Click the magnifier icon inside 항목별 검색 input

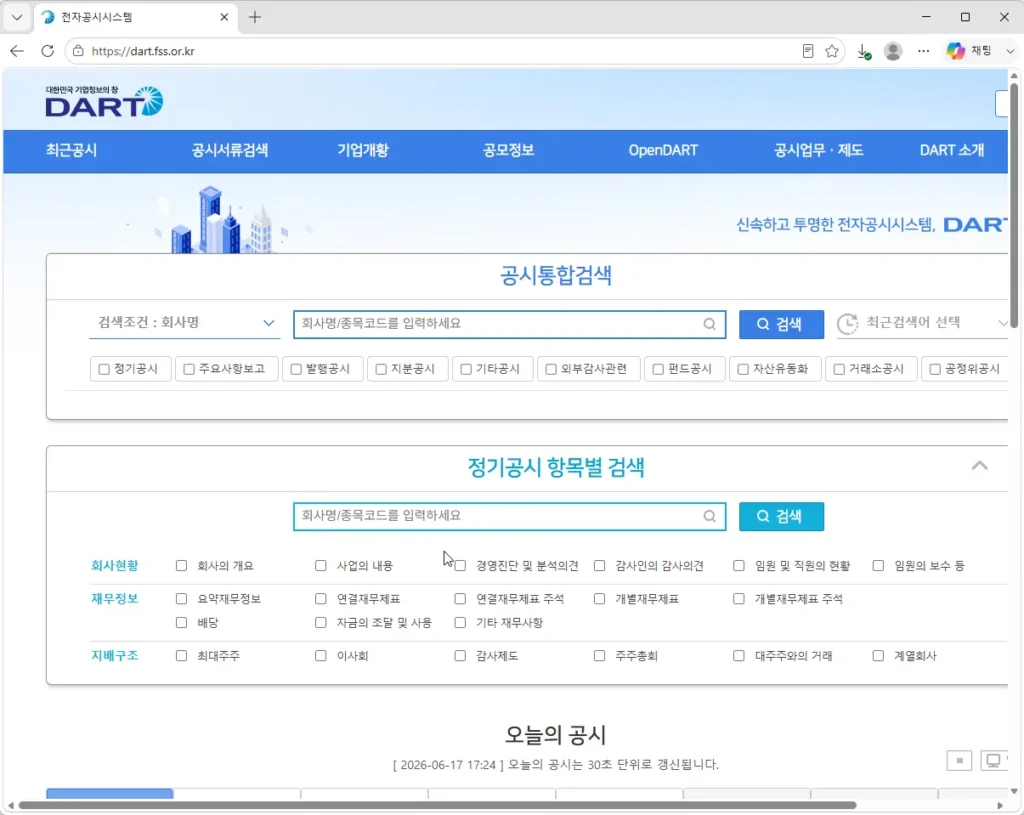tap(709, 516)
